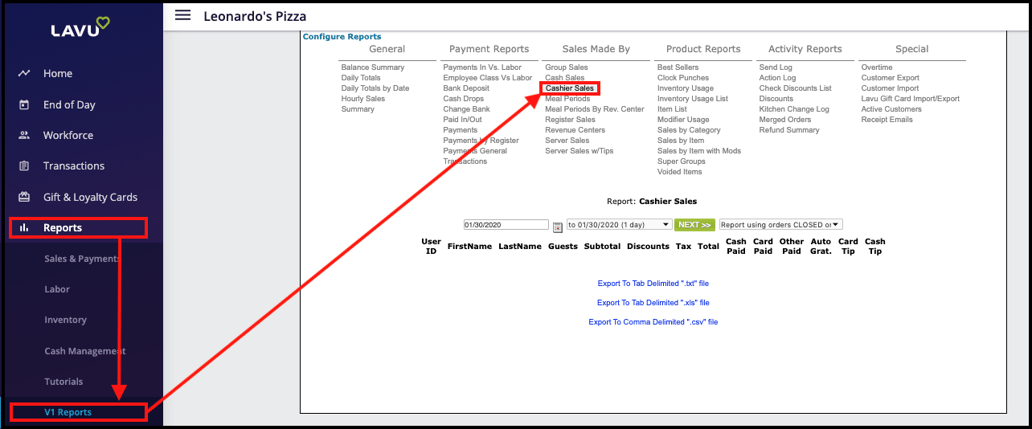Image resolution: width=1032 pixels, height=429 pixels.
Task: Toggle the hamburger menu icon
Action: click(182, 15)
